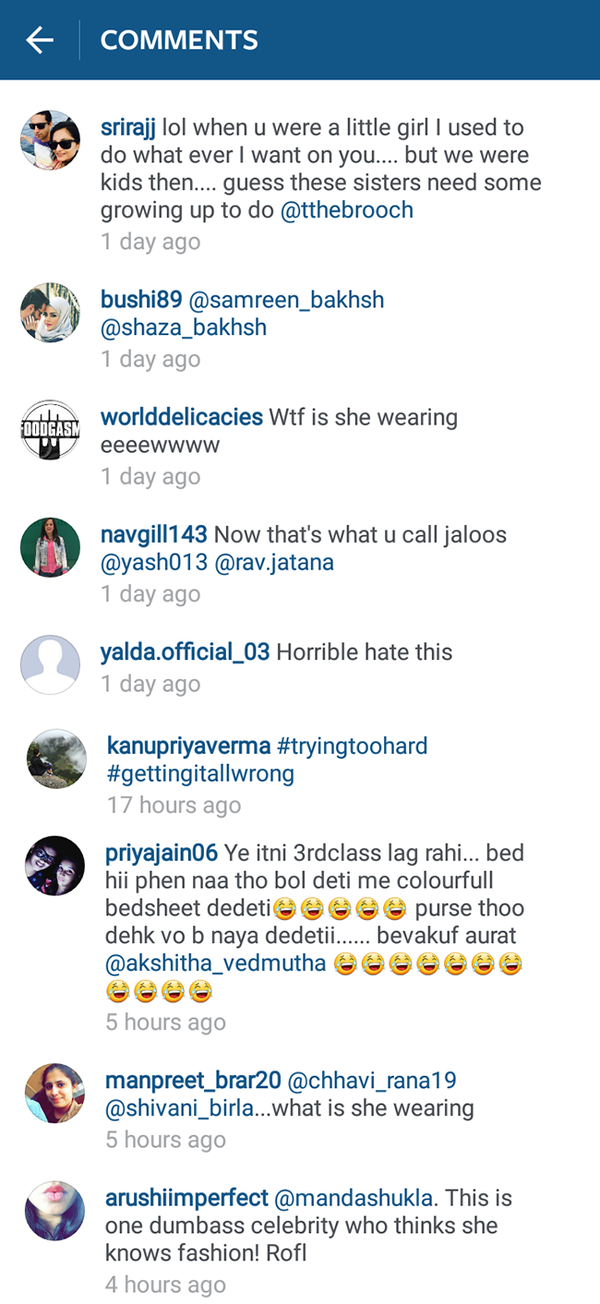600x1304 pixels.
Task: Open manpreet_brar20's avatar
Action: coord(56,1093)
